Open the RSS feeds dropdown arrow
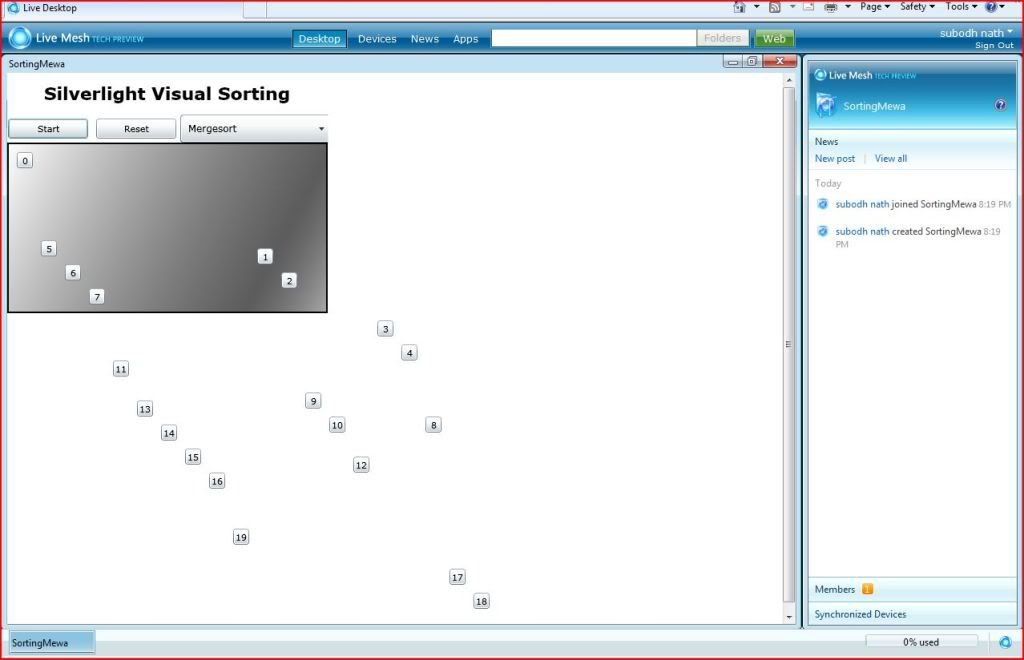 click(x=792, y=7)
